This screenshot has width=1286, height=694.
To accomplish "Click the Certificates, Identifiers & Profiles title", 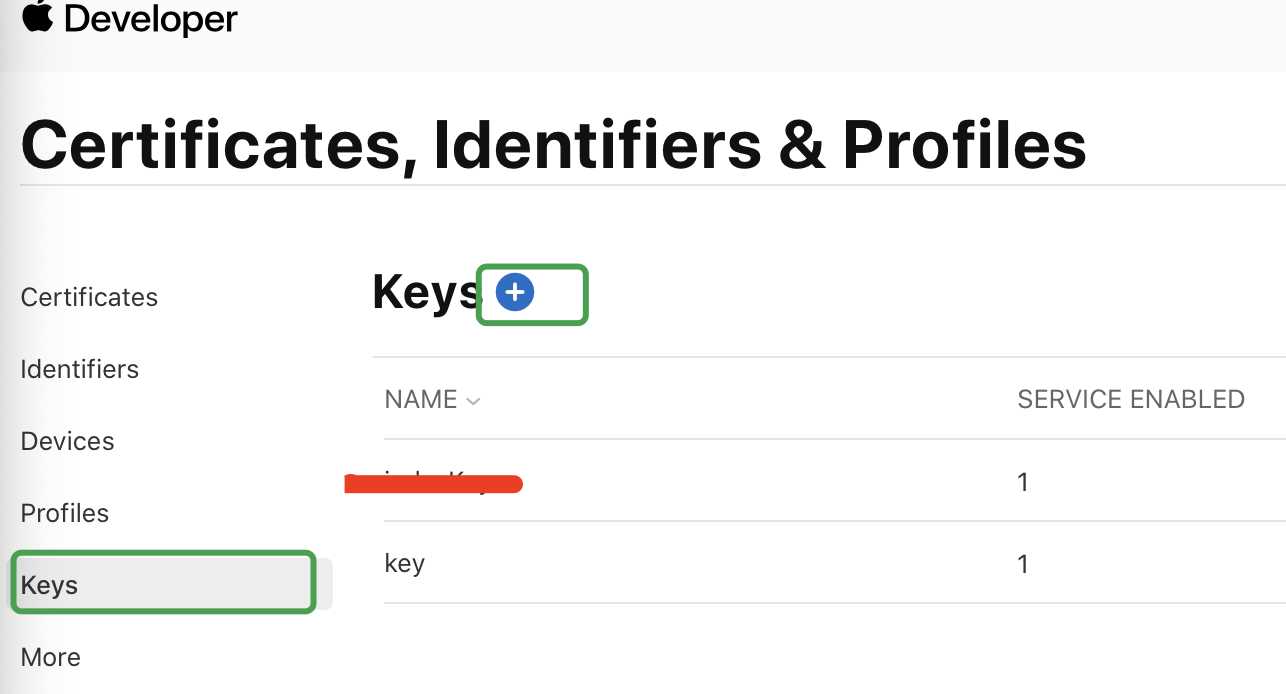I will 553,144.
